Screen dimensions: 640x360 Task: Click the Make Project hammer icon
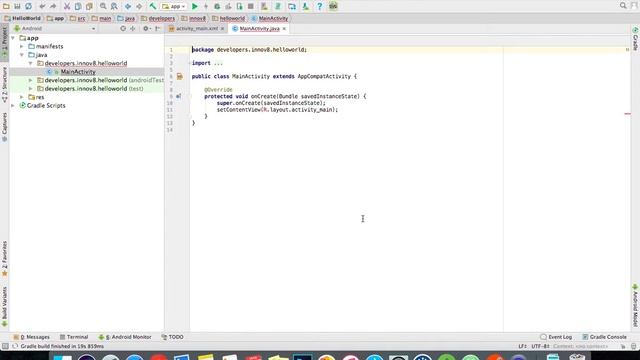[x=153, y=6]
